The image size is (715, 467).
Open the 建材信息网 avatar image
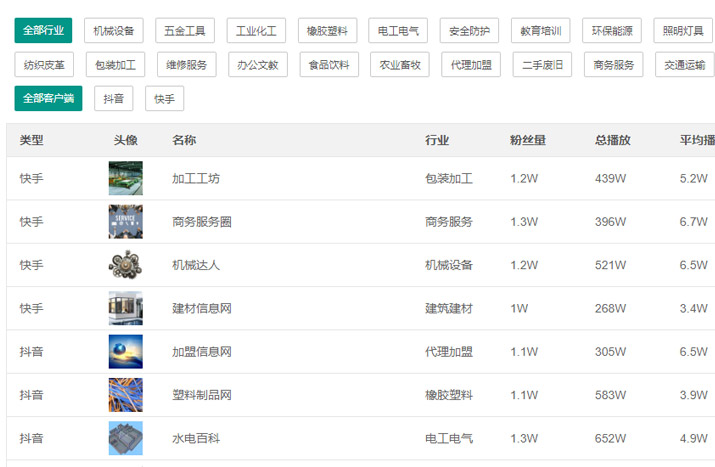[125, 308]
